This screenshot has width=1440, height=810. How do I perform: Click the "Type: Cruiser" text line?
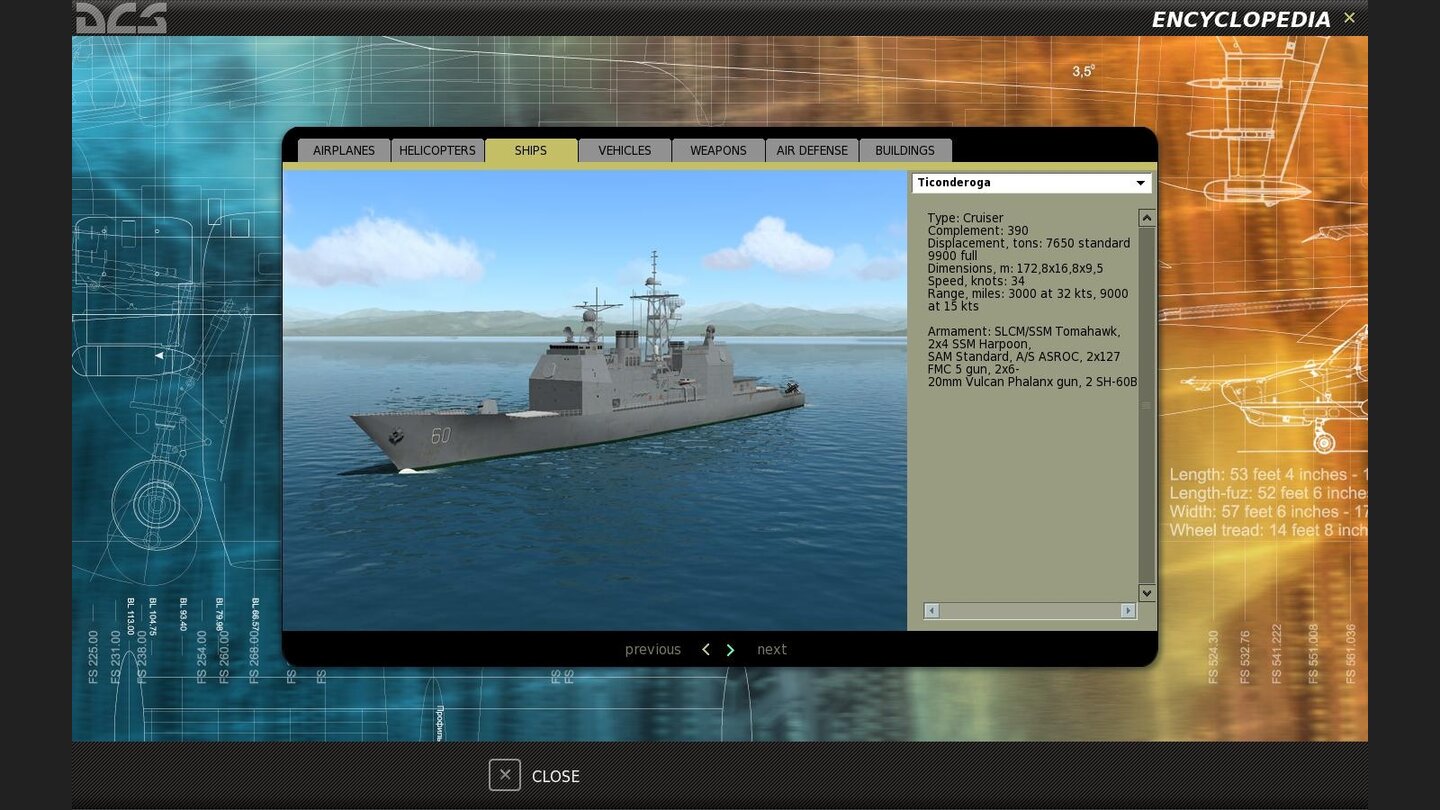[x=965, y=218]
